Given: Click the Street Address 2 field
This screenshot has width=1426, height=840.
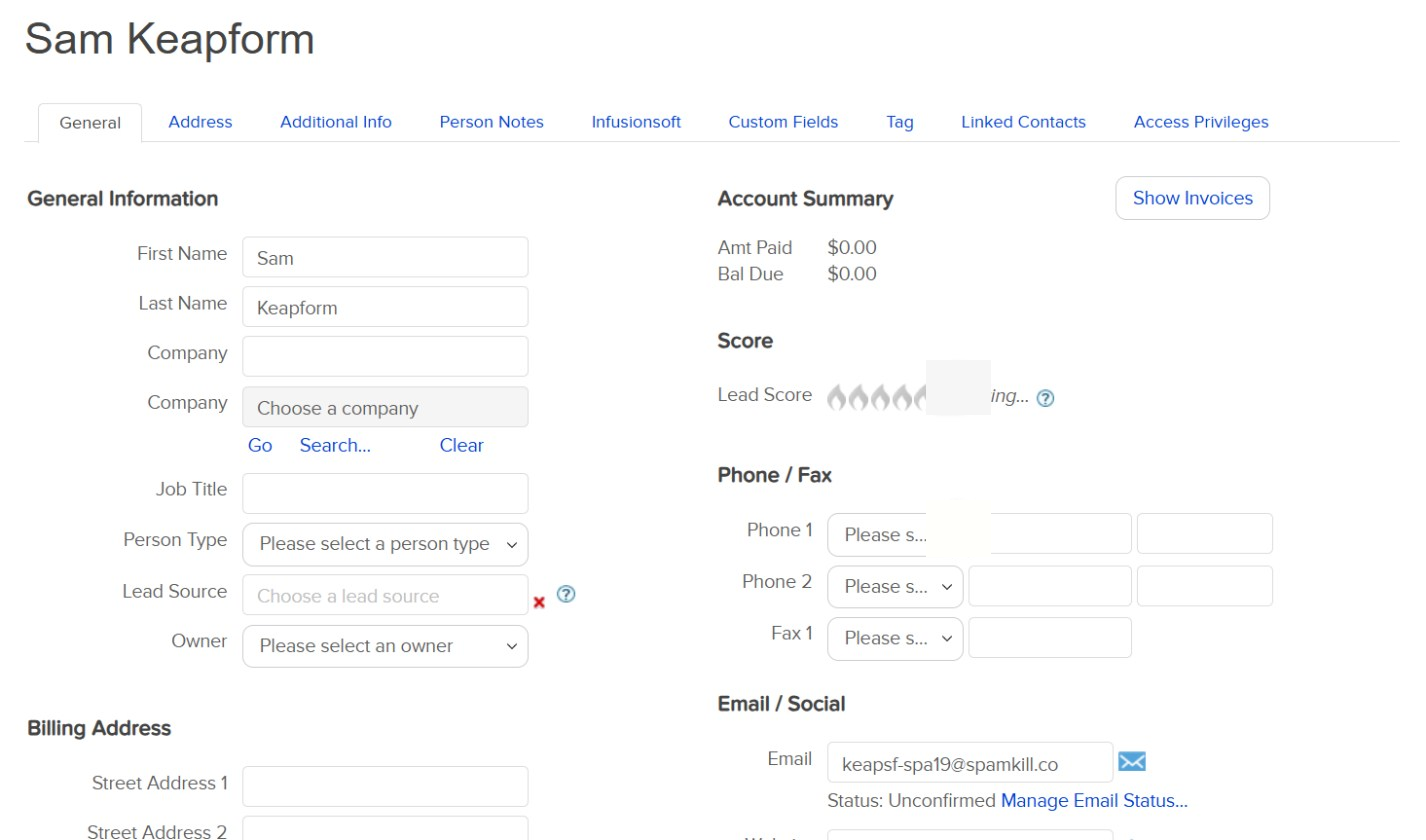Looking at the screenshot, I should click(x=385, y=828).
